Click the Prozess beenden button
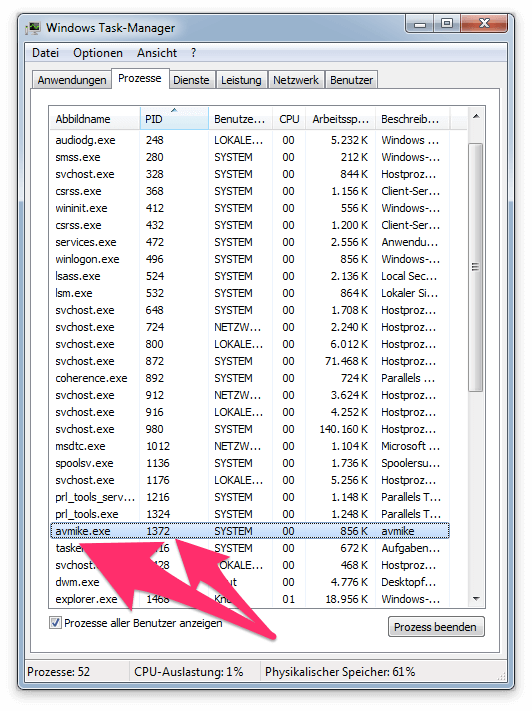The image size is (532, 711). click(x=436, y=627)
